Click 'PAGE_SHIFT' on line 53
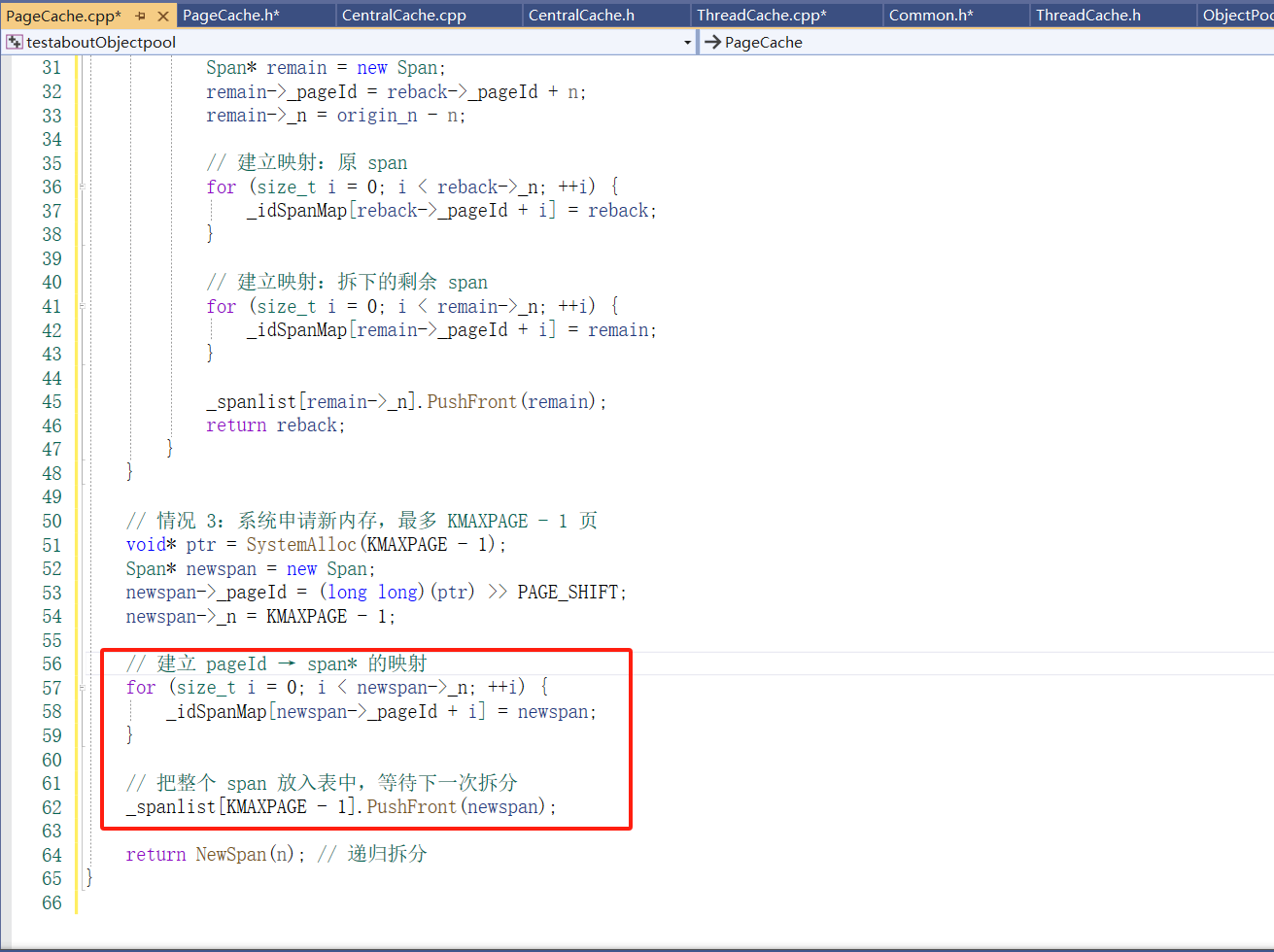 pos(568,593)
